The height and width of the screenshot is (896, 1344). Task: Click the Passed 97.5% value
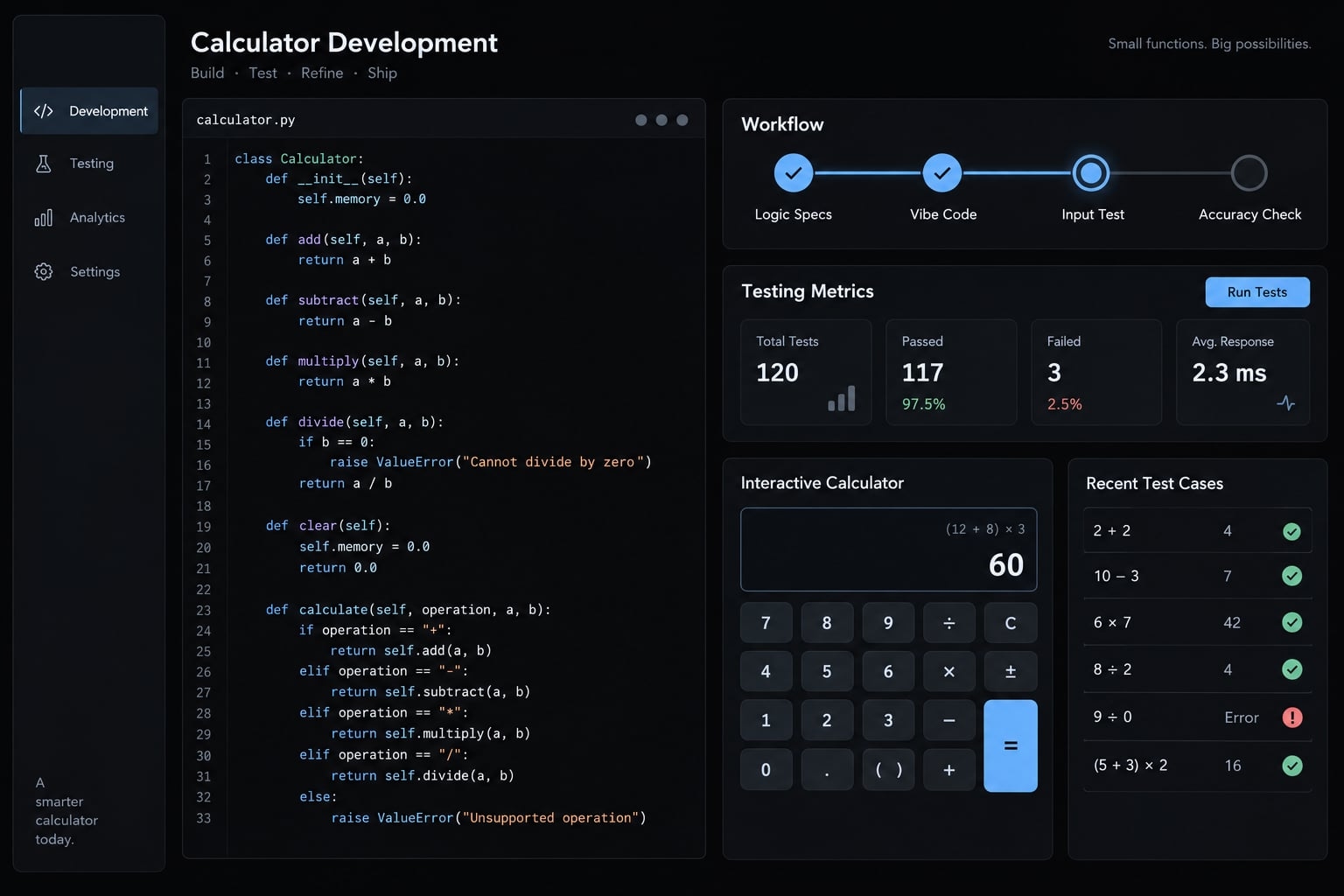point(923,404)
